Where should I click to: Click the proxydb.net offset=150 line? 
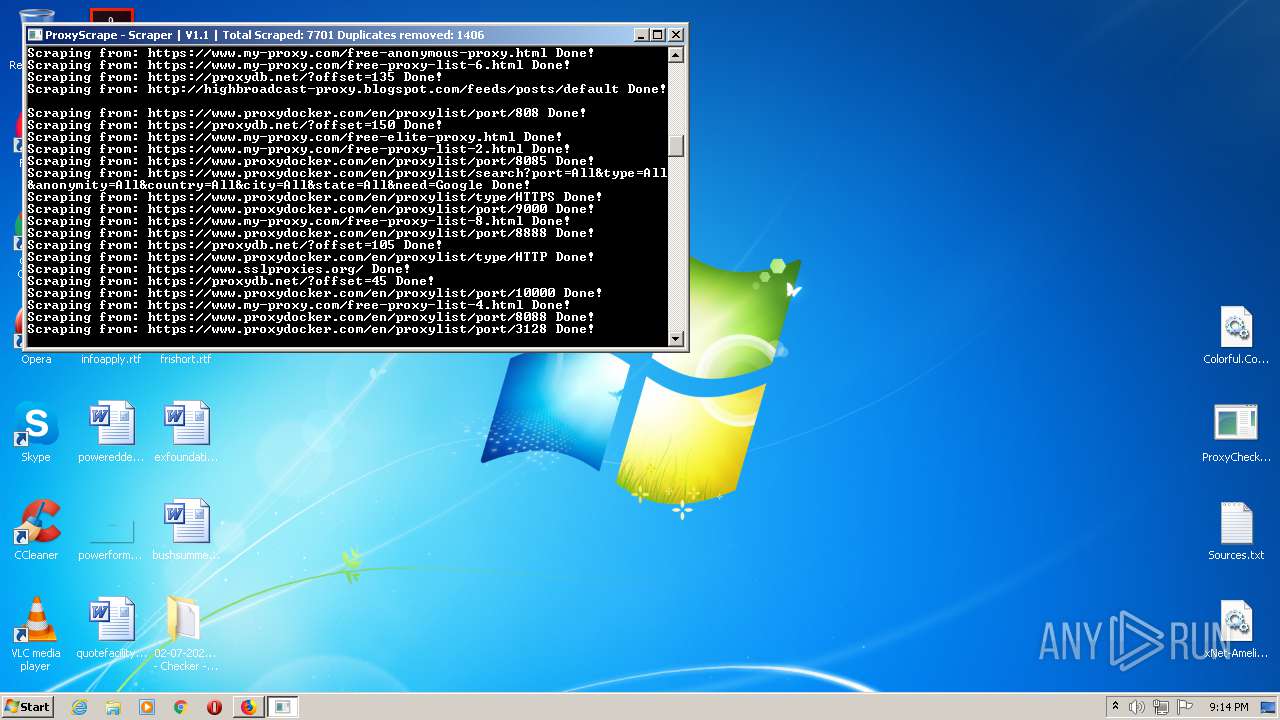pyautogui.click(x=235, y=125)
